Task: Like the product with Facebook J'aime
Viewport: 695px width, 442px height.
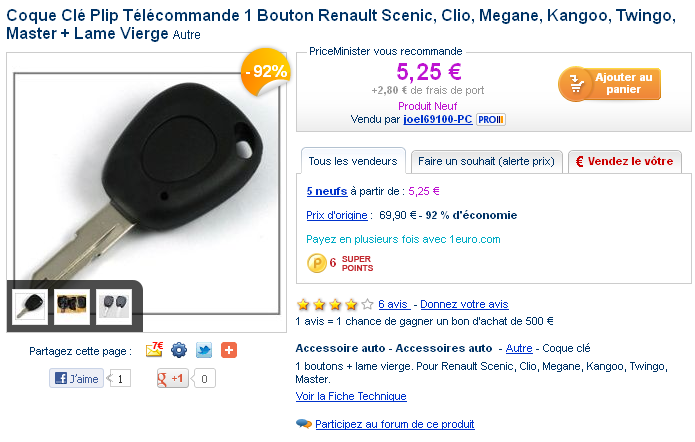Action: click(77, 378)
